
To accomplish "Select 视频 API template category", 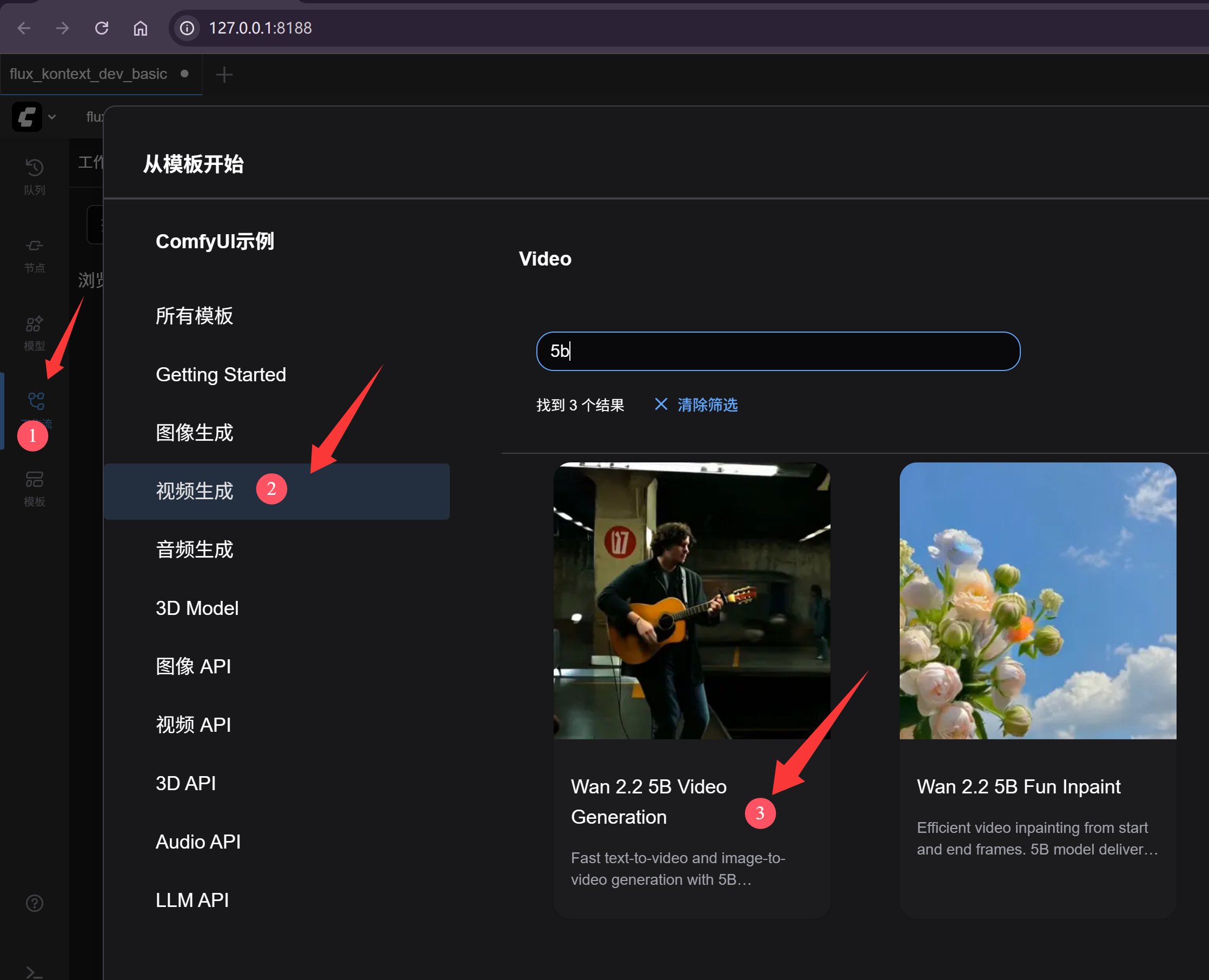I will coord(193,725).
